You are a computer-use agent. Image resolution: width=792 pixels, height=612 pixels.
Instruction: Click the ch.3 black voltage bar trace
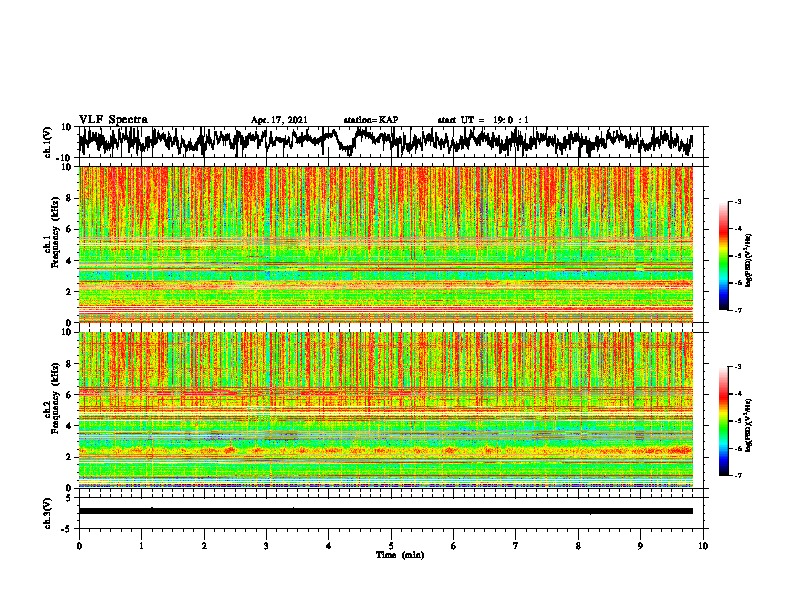(x=386, y=511)
